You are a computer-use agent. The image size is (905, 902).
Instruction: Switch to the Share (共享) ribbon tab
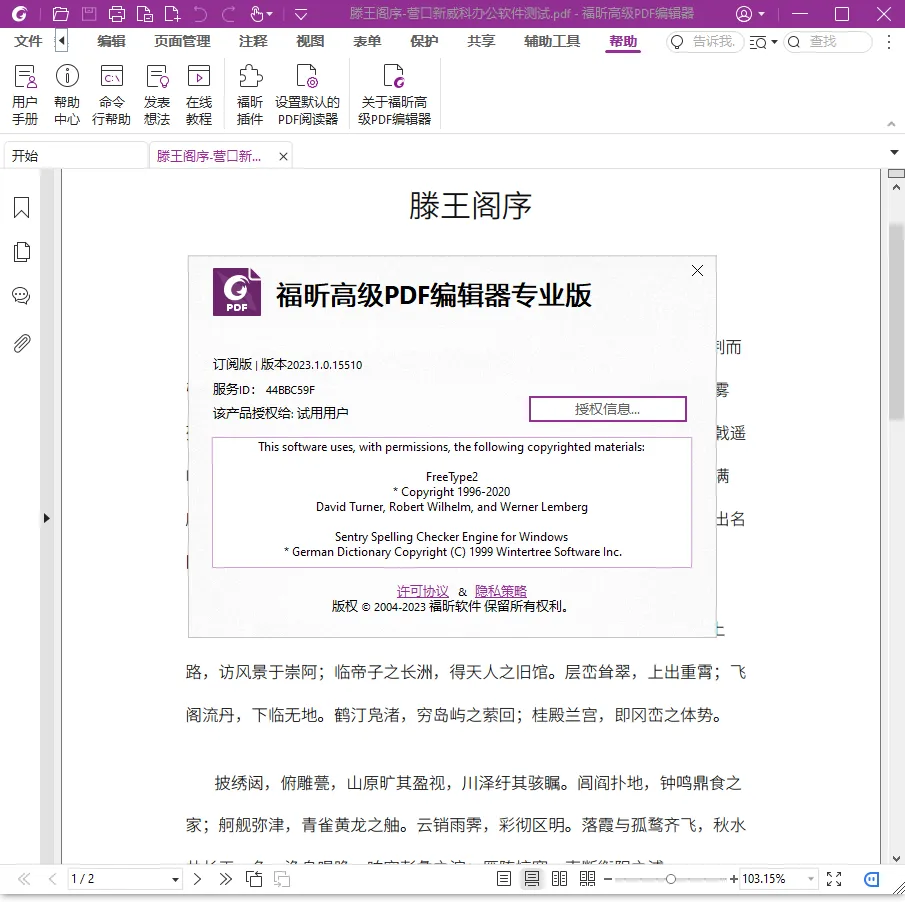(481, 41)
